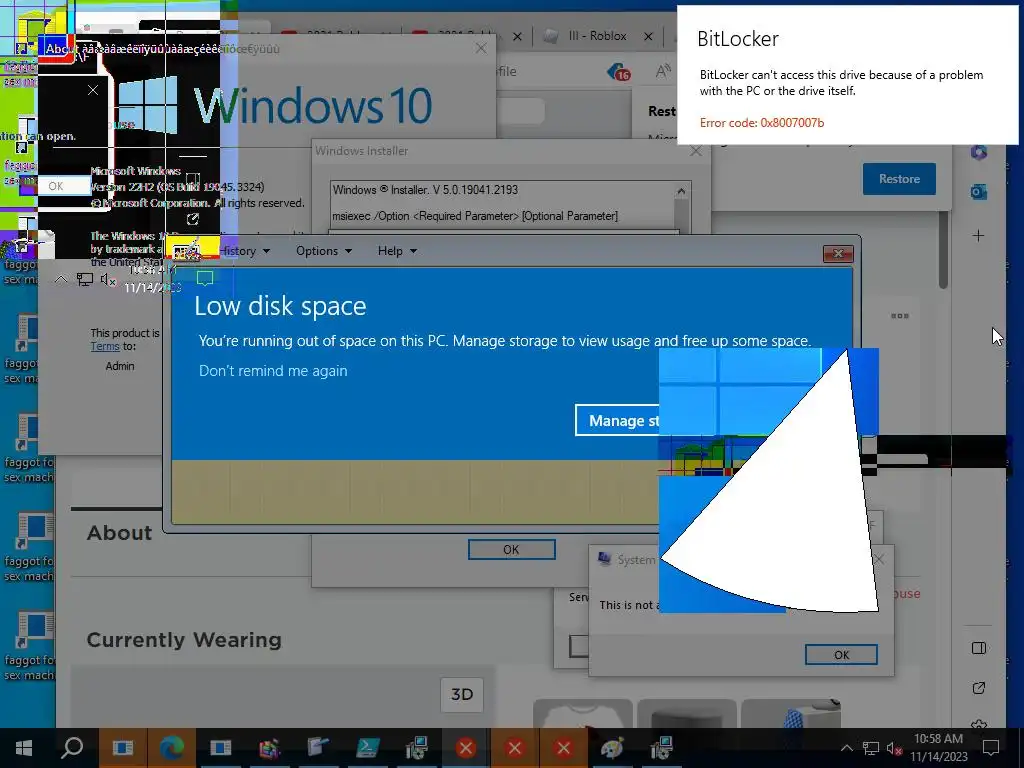Click red close button beside Help menu

click(x=838, y=253)
